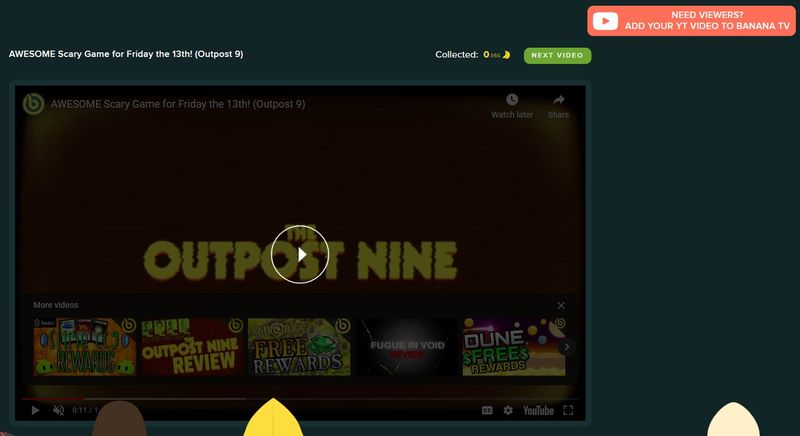Enter fullscreen mode
The image size is (800, 436).
tap(568, 410)
